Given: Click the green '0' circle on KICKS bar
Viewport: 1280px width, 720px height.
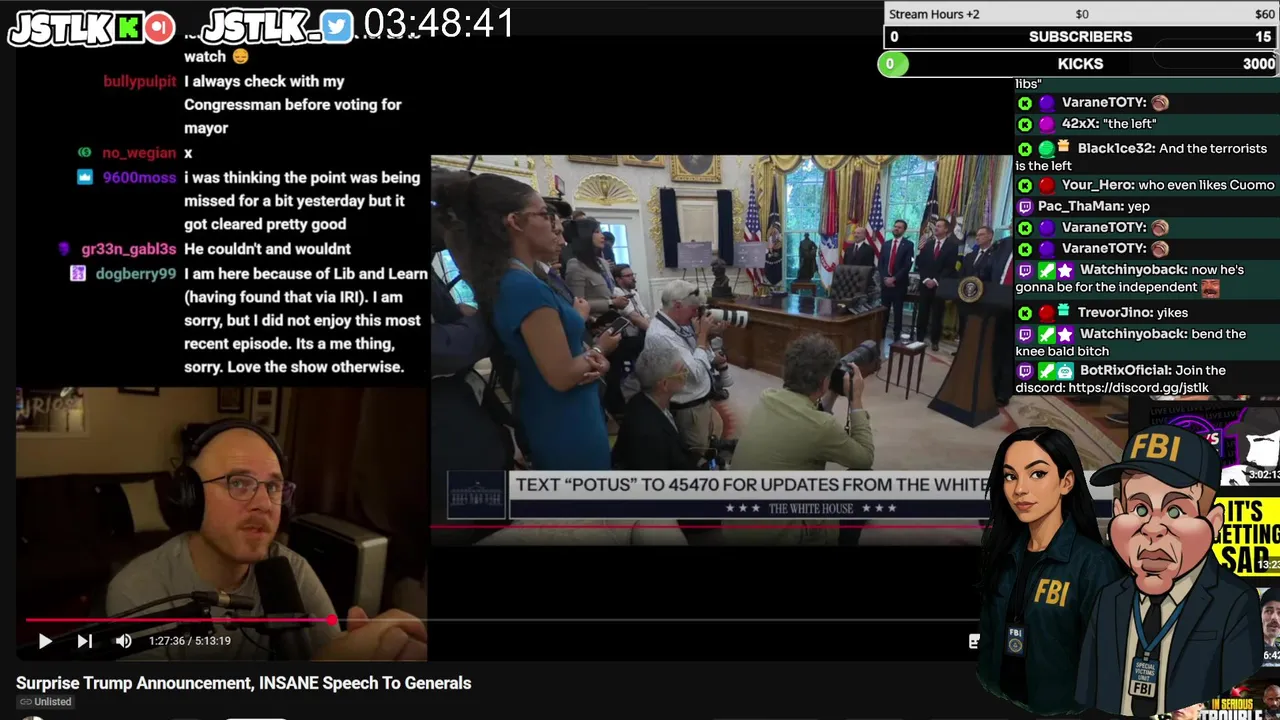Looking at the screenshot, I should [893, 64].
